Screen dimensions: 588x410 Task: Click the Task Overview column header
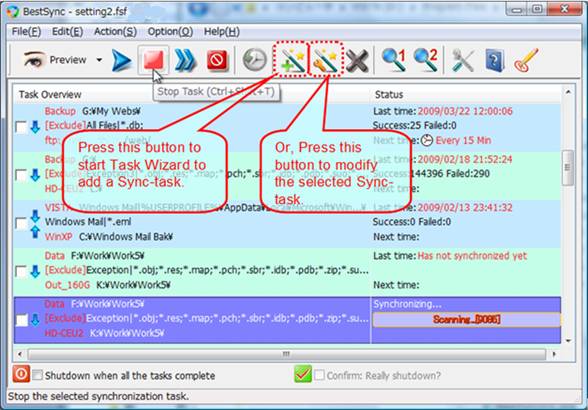point(192,94)
